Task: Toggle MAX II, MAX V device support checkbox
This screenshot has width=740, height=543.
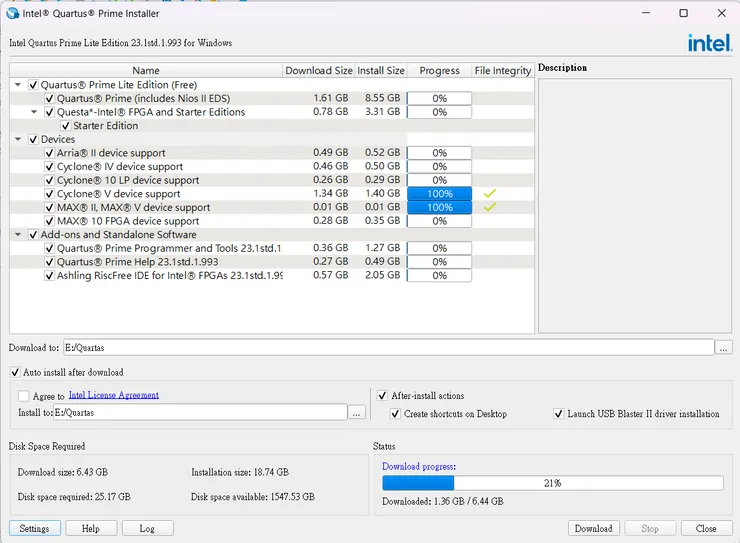Action: pyautogui.click(x=50, y=208)
